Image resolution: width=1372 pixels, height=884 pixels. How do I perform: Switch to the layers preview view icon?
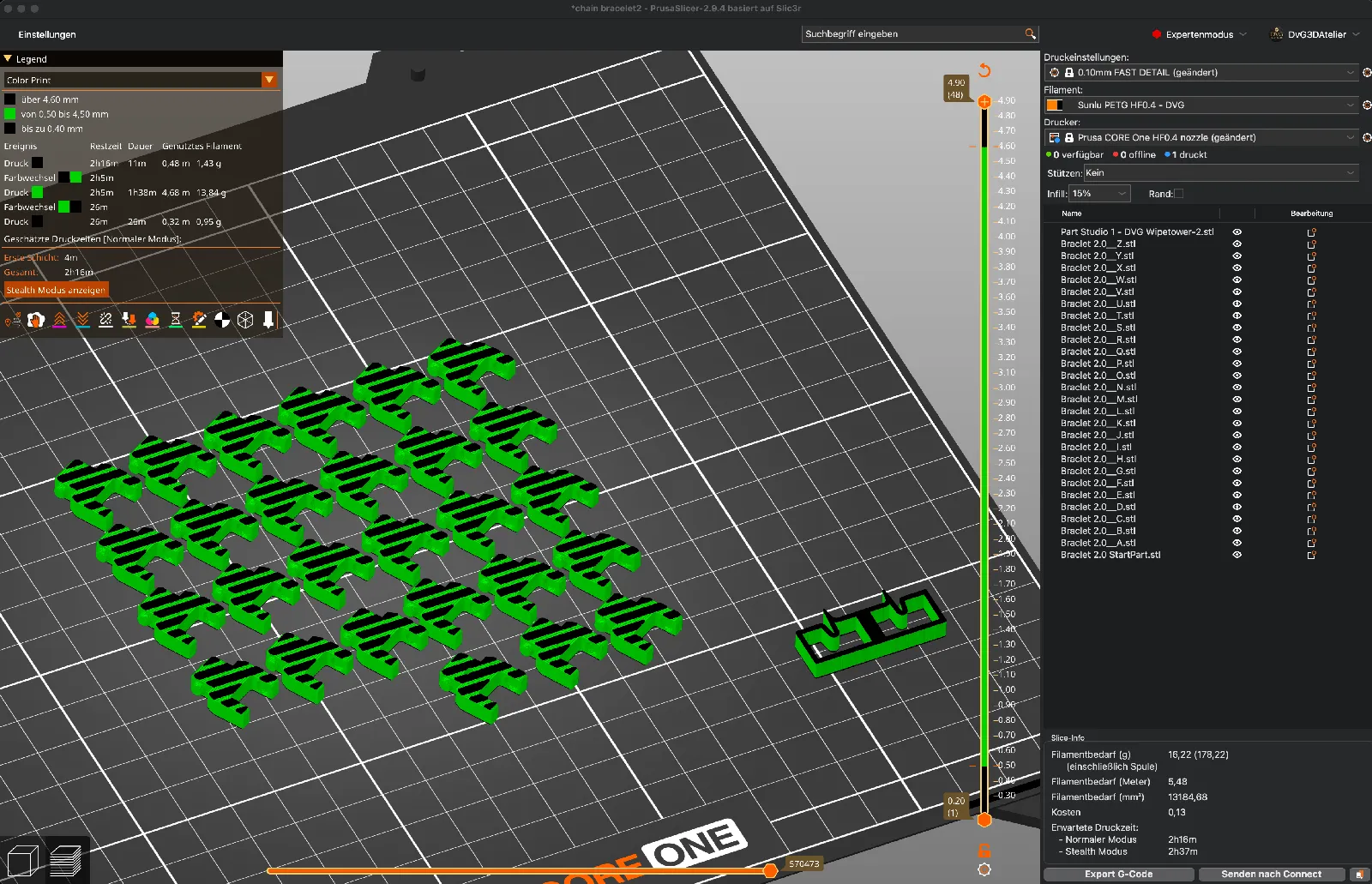pyautogui.click(x=66, y=860)
